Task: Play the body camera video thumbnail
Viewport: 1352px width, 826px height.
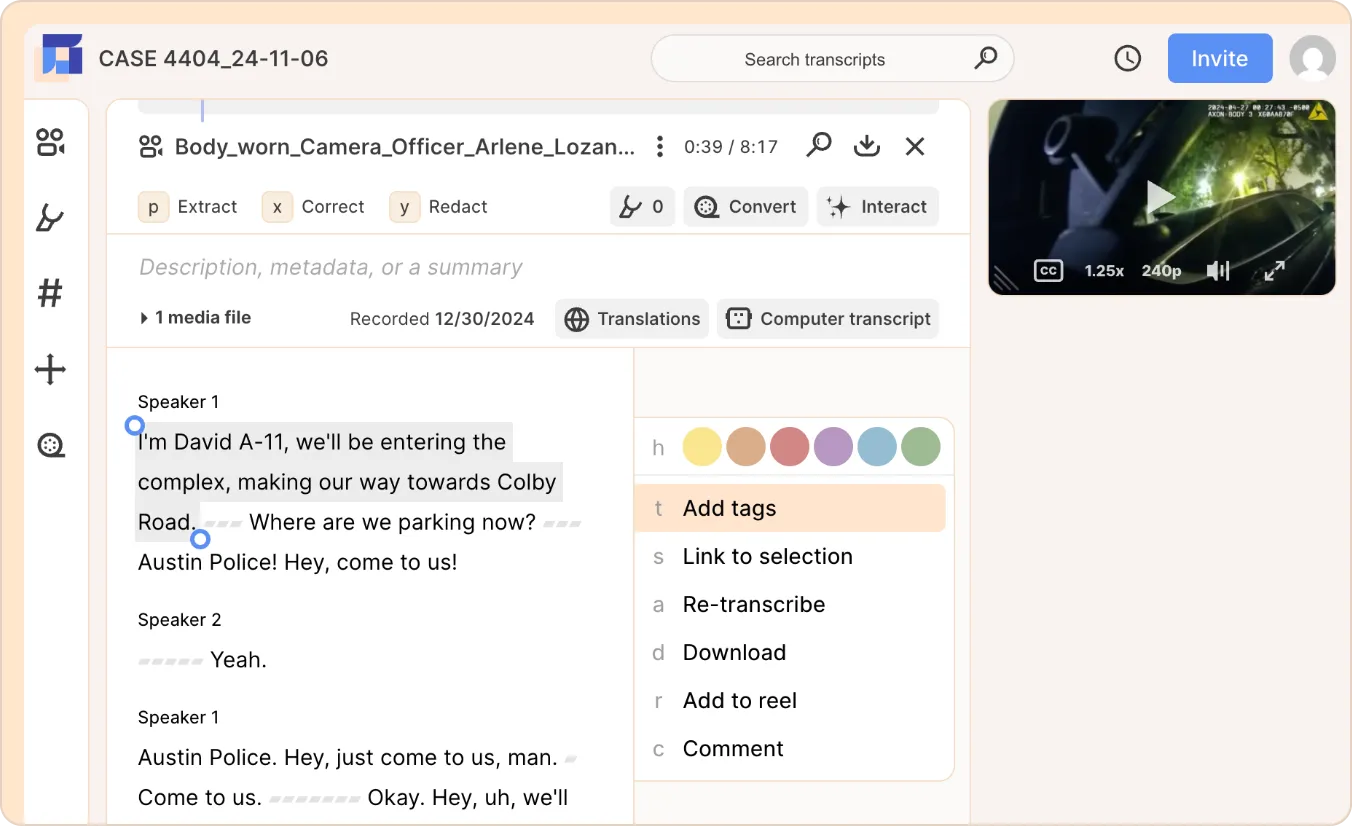Action: (1161, 197)
